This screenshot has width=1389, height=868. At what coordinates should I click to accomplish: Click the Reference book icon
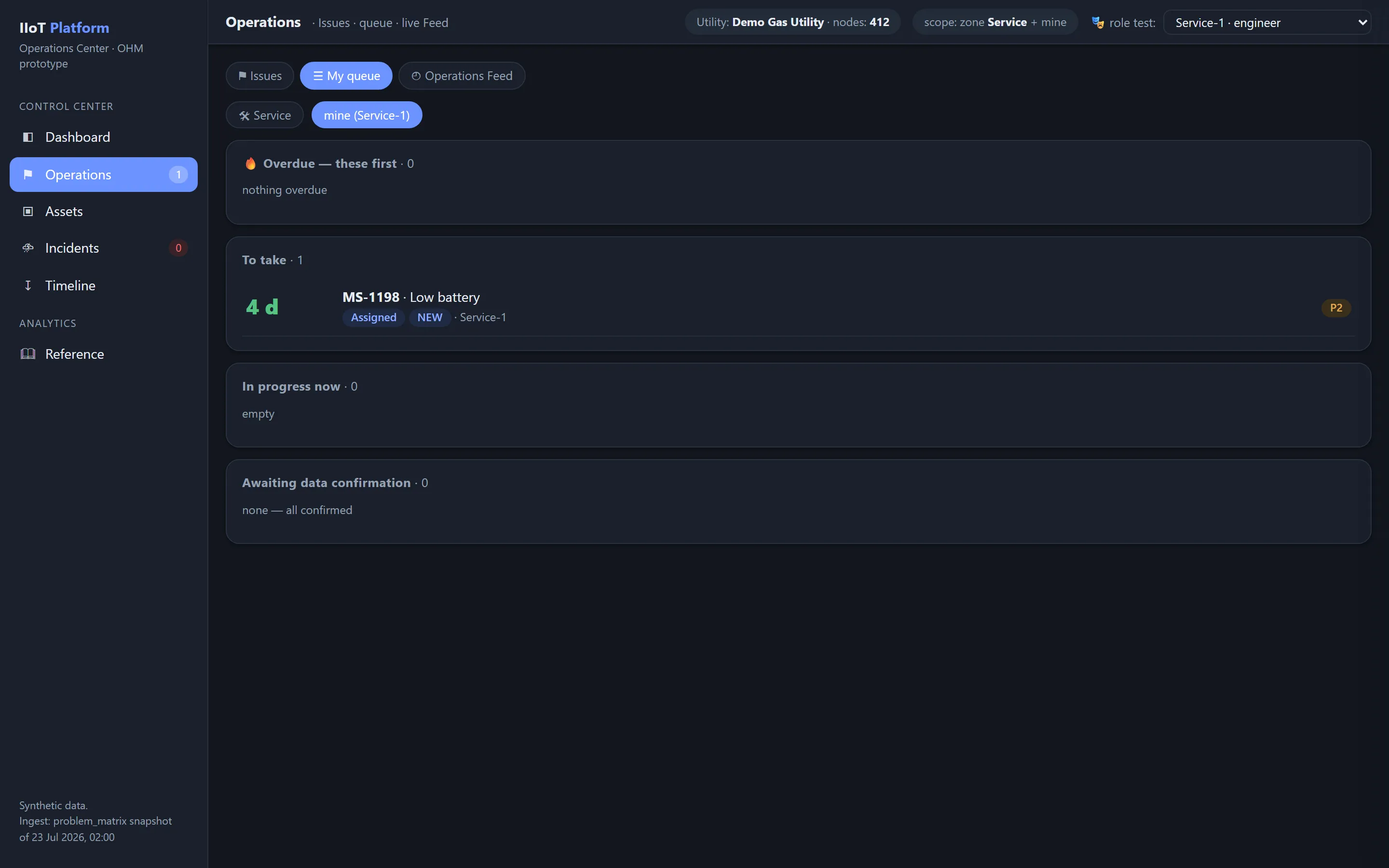tap(27, 353)
